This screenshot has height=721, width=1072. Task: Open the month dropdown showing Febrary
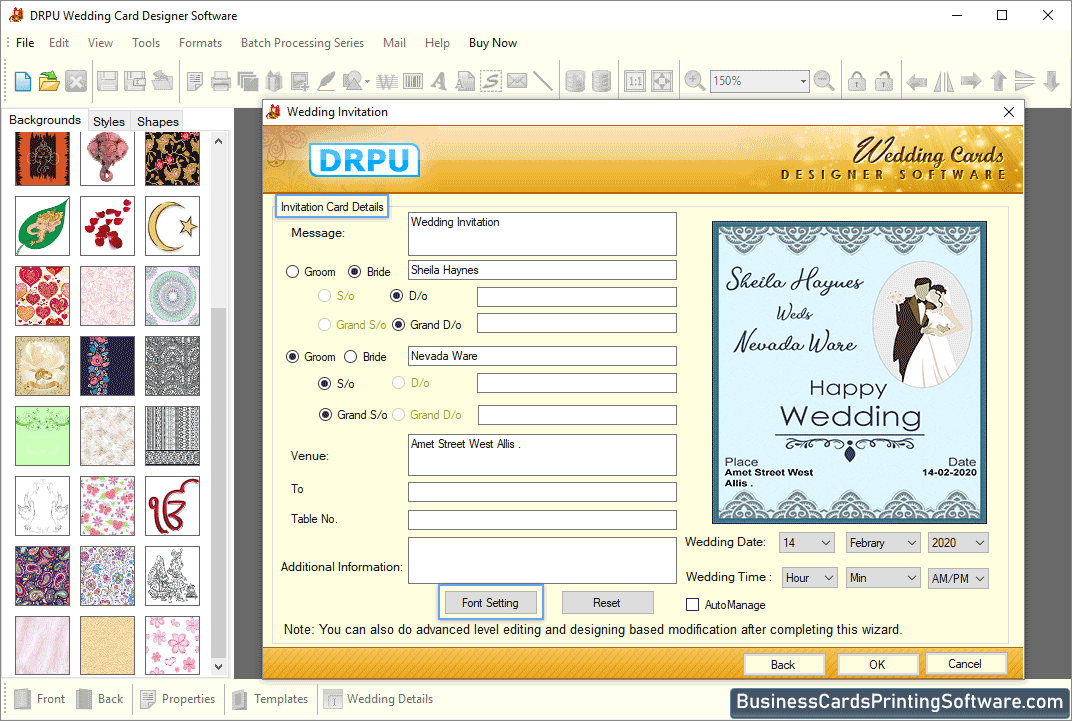click(x=883, y=543)
